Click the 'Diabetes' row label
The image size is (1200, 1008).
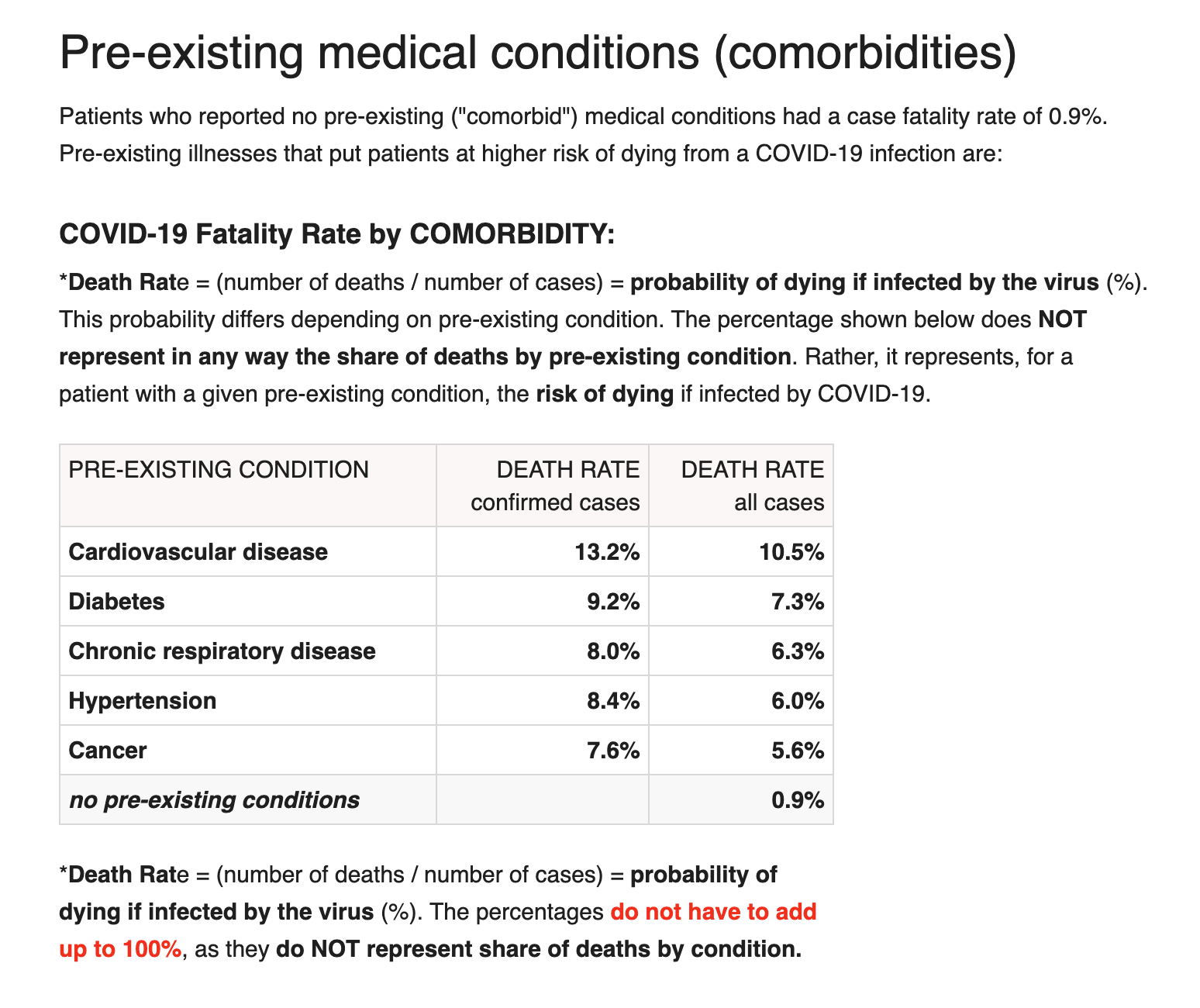pos(116,602)
